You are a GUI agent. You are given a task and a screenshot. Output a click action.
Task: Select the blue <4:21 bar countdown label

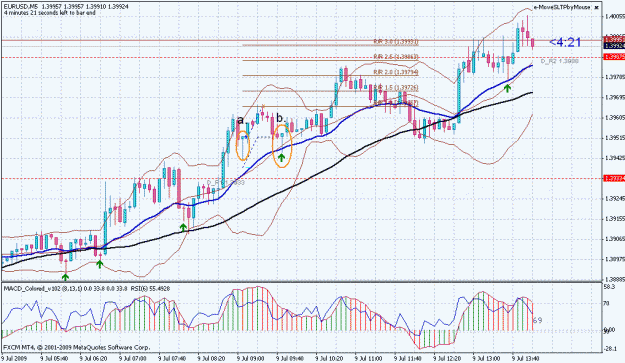tap(565, 42)
